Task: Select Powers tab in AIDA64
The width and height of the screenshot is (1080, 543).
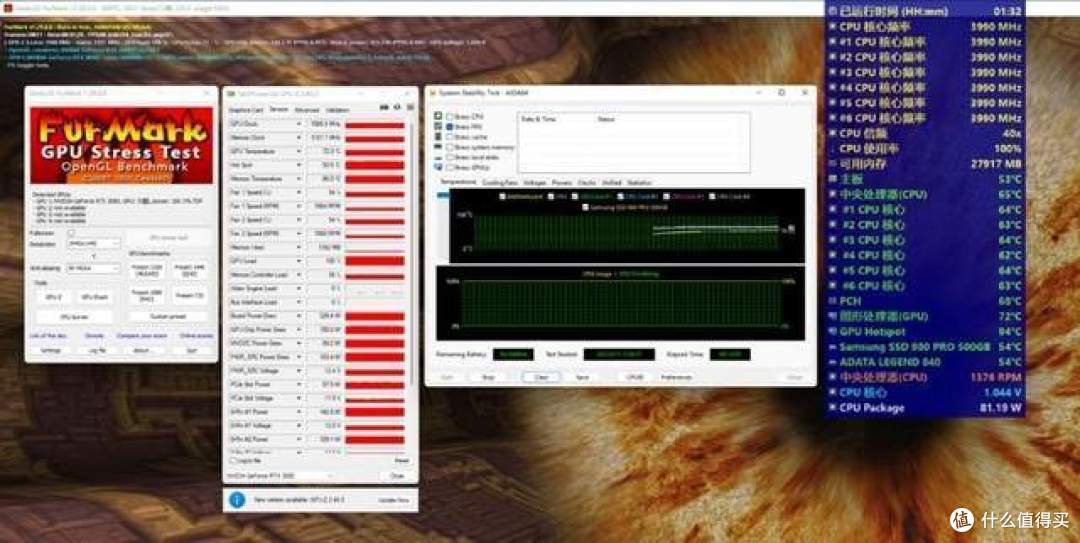Action: [562, 183]
